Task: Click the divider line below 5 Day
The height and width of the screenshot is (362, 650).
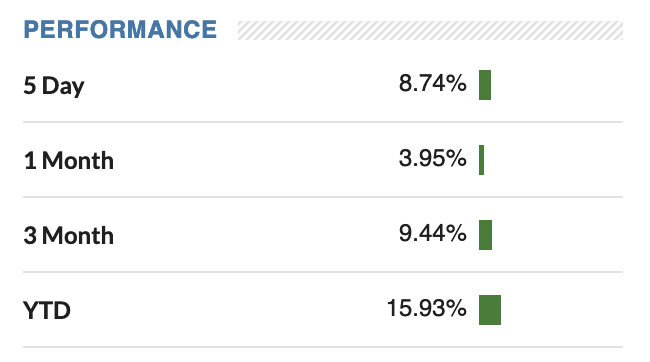Action: point(323,122)
